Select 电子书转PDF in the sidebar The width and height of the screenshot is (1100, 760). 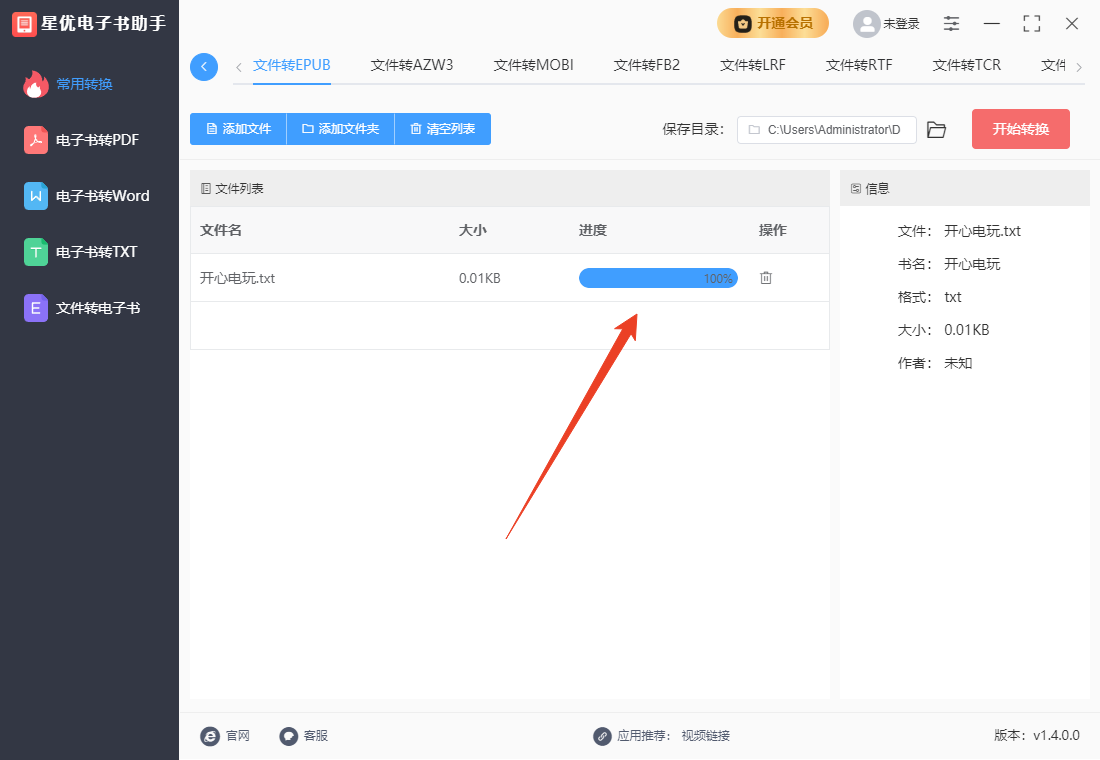[97, 140]
